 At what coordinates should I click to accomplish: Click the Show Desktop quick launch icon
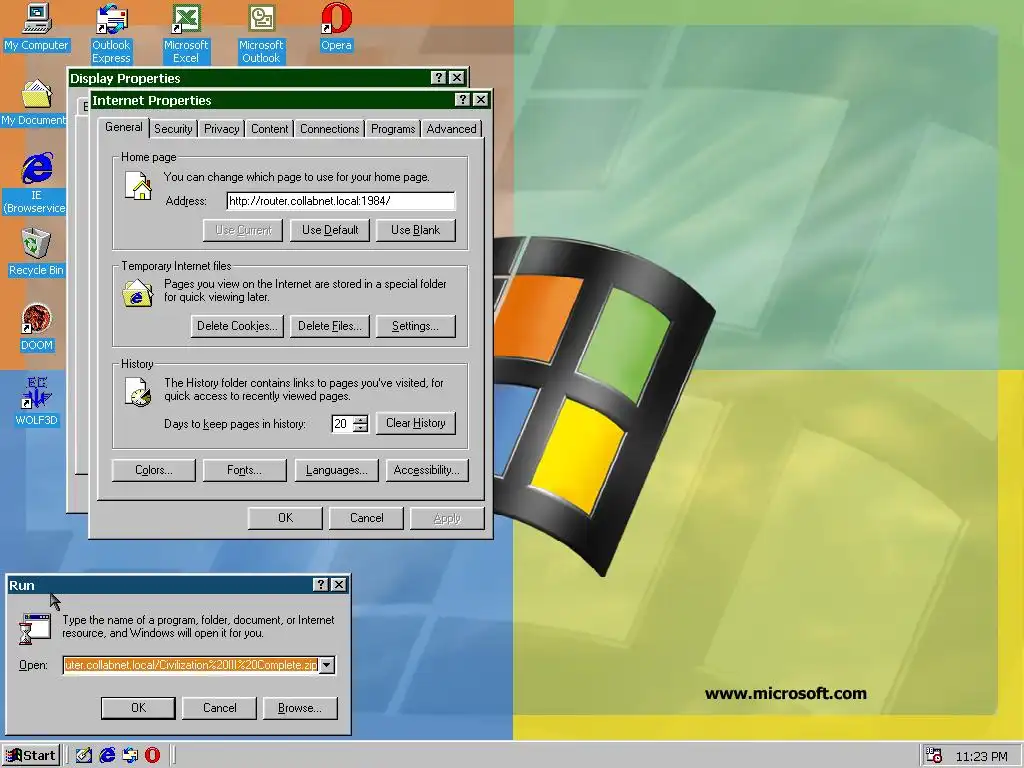(84, 755)
